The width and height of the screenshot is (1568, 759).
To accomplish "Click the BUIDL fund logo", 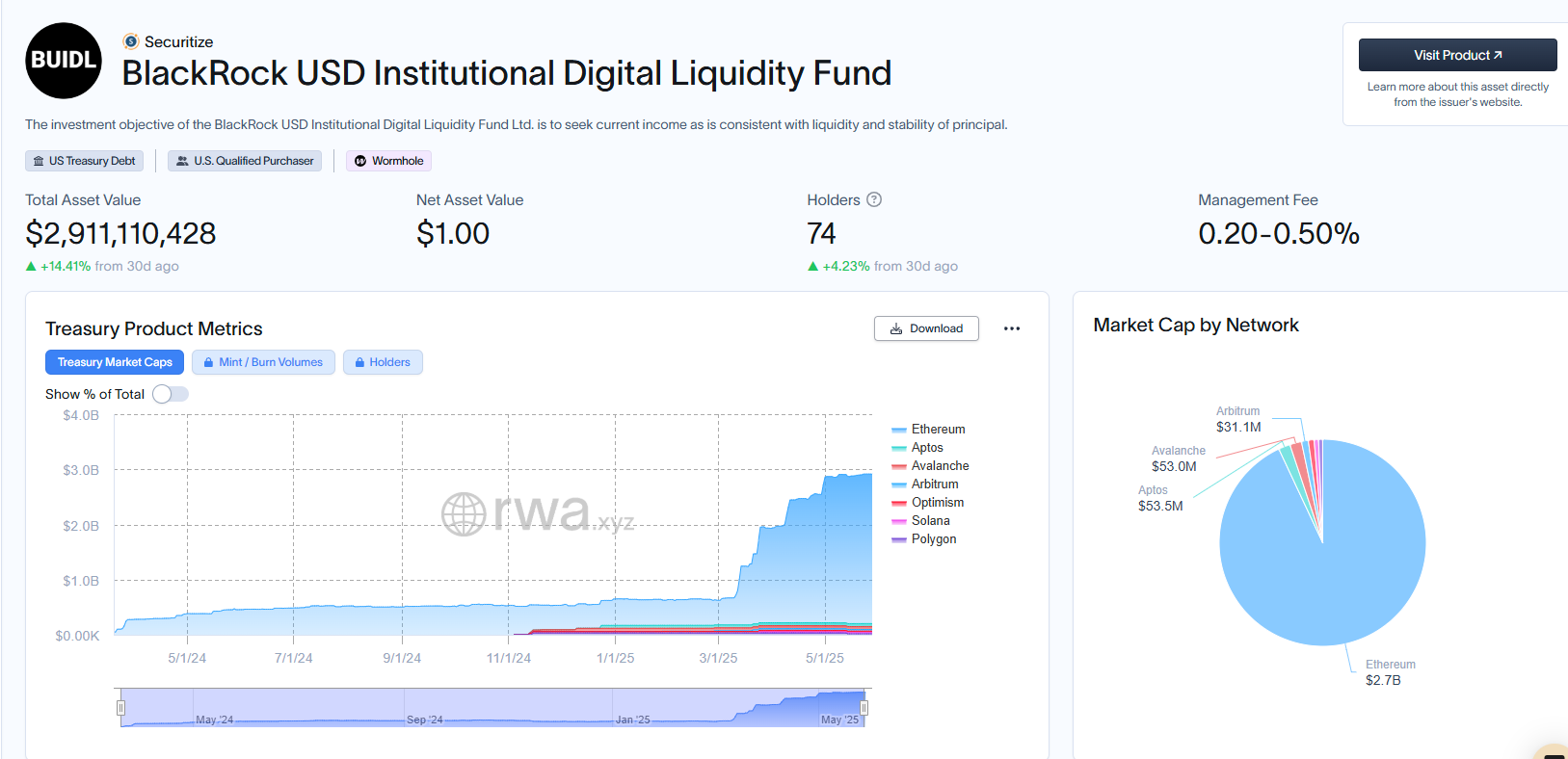I will (x=64, y=61).
